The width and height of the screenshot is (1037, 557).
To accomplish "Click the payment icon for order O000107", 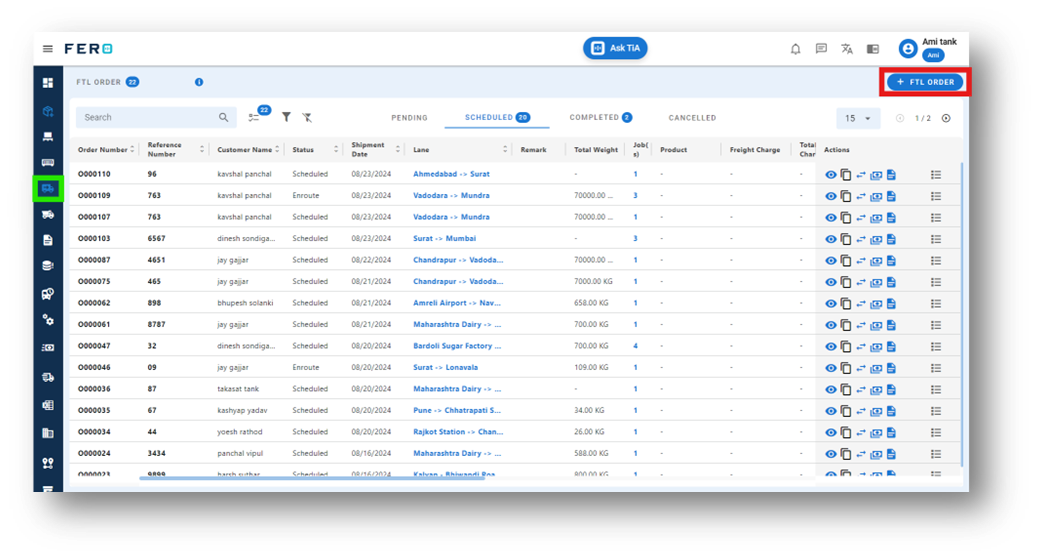I will (876, 218).
